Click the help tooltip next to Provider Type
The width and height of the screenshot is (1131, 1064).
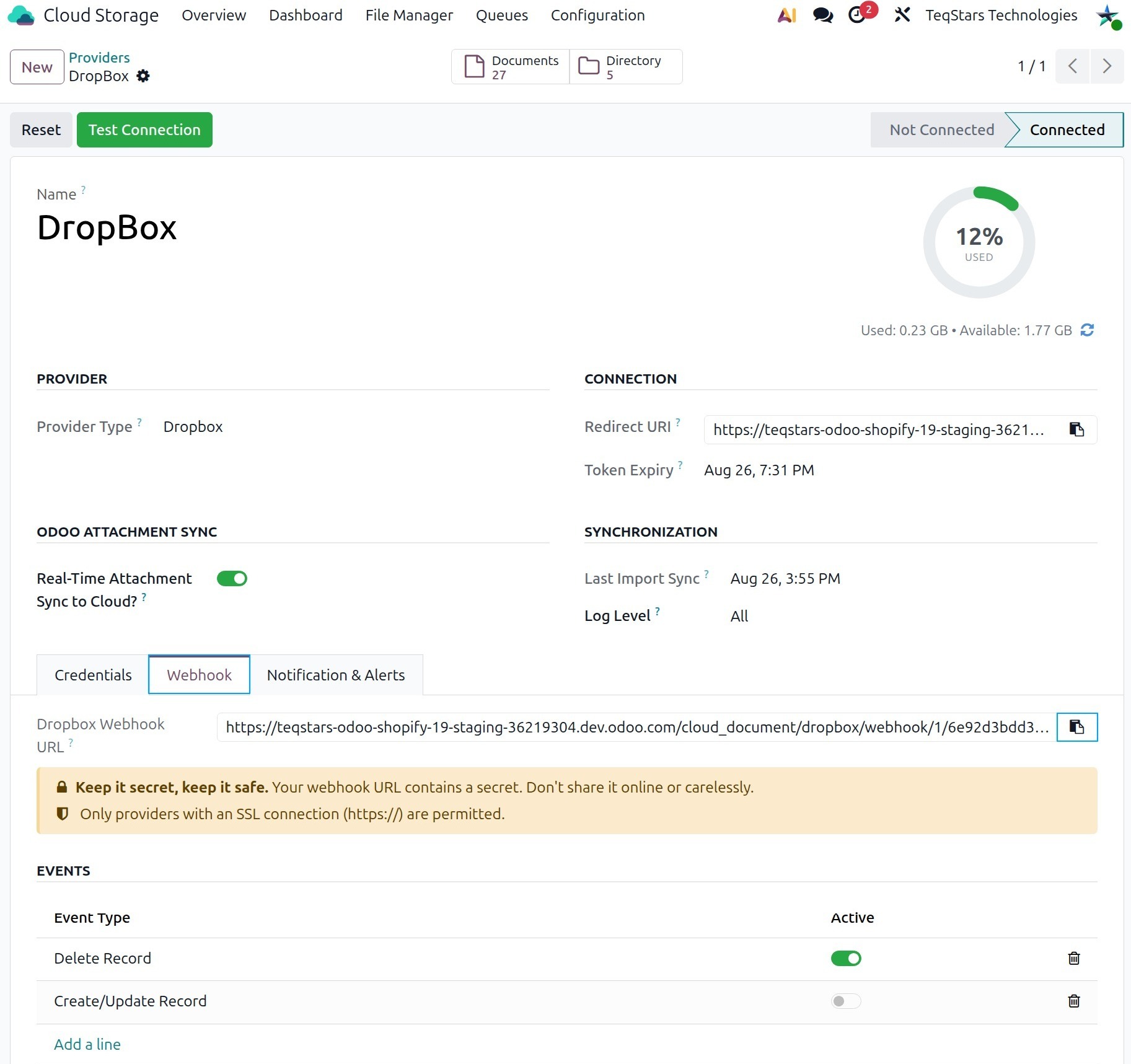click(139, 422)
